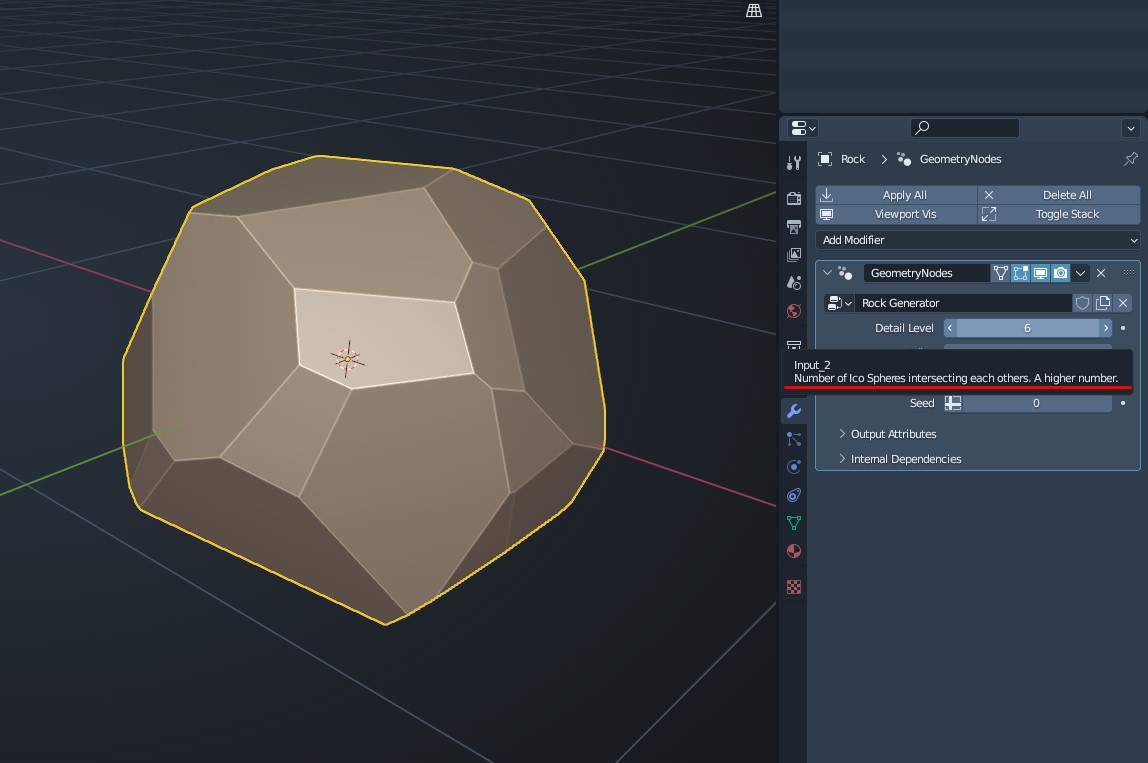Click Apply All modifiers button
The image size is (1148, 763).
pyautogui.click(x=896, y=195)
